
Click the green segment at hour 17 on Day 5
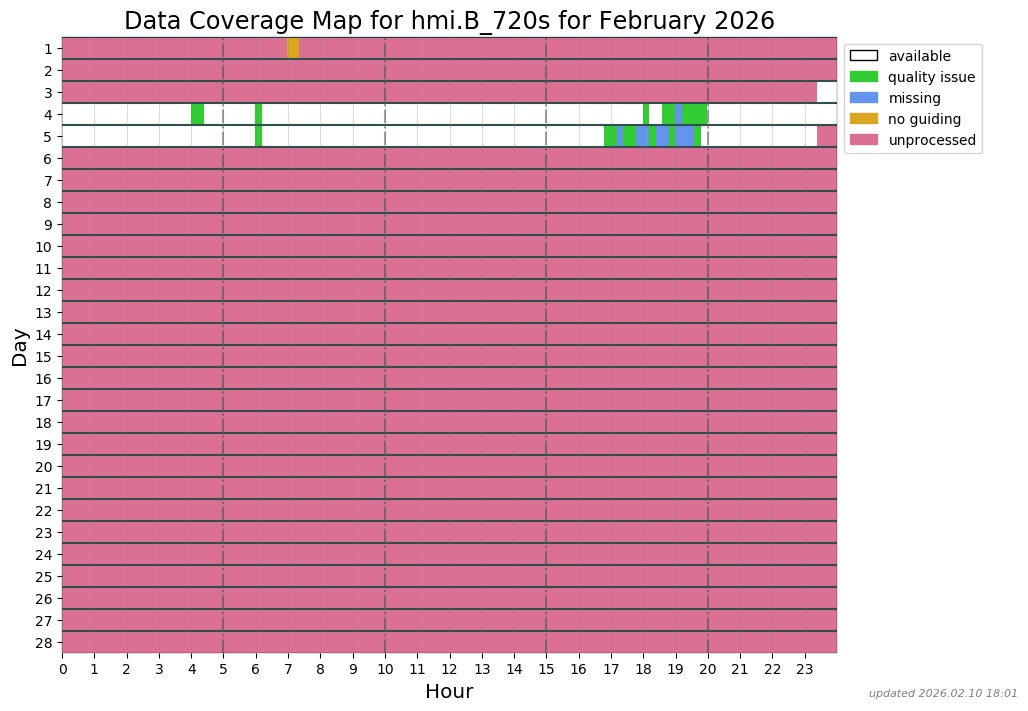[x=610, y=136]
